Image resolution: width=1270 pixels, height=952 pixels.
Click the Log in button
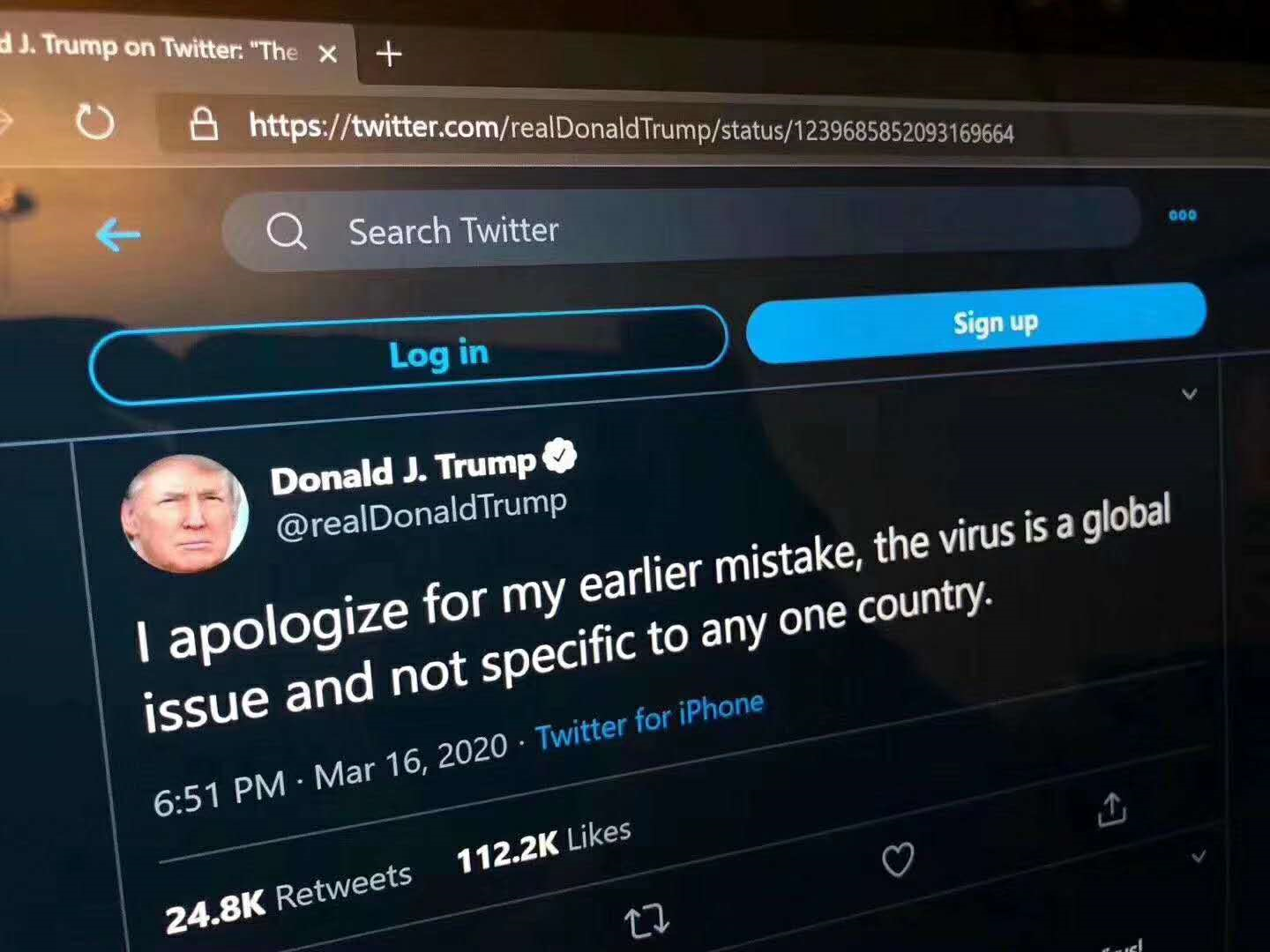408,354
